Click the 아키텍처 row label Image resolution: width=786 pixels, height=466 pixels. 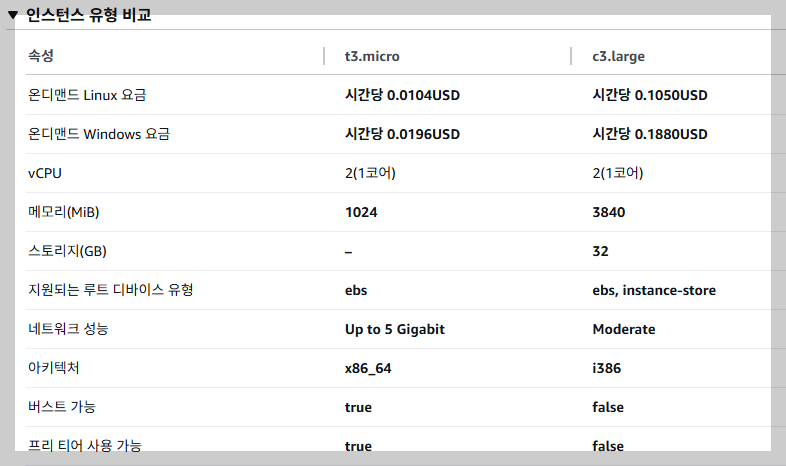[54, 368]
